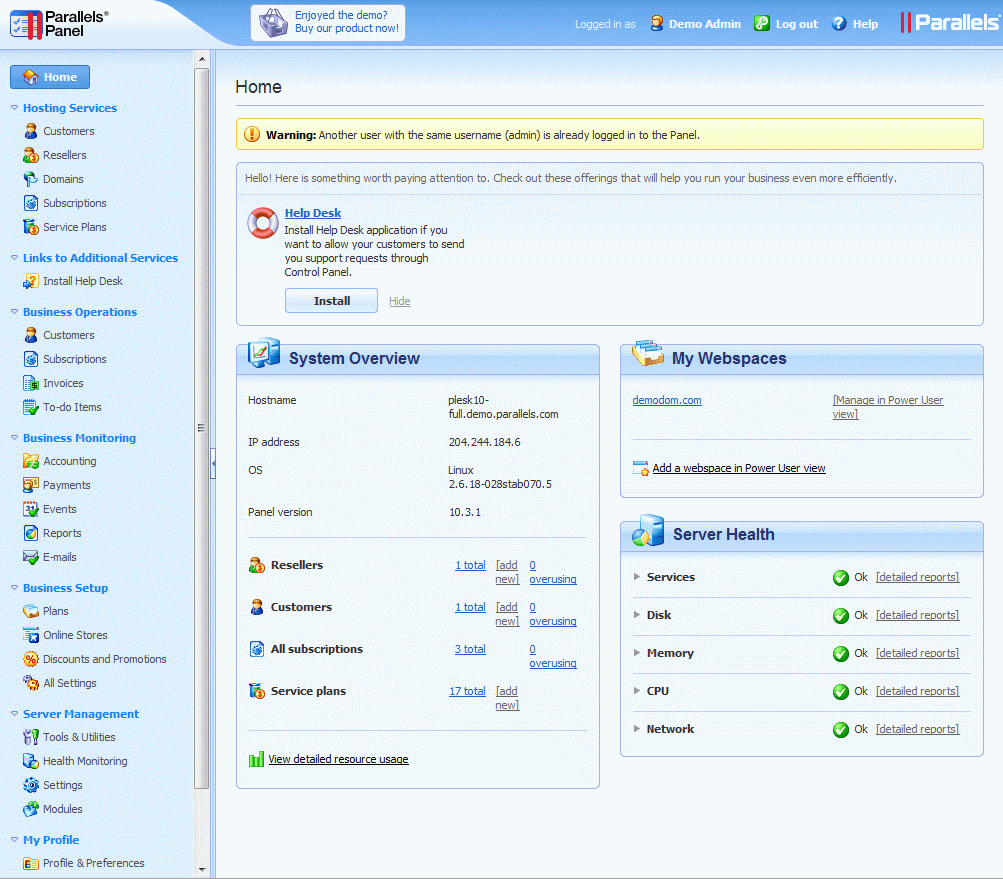
Task: Expand the Memory row in Server Health
Action: pos(637,653)
